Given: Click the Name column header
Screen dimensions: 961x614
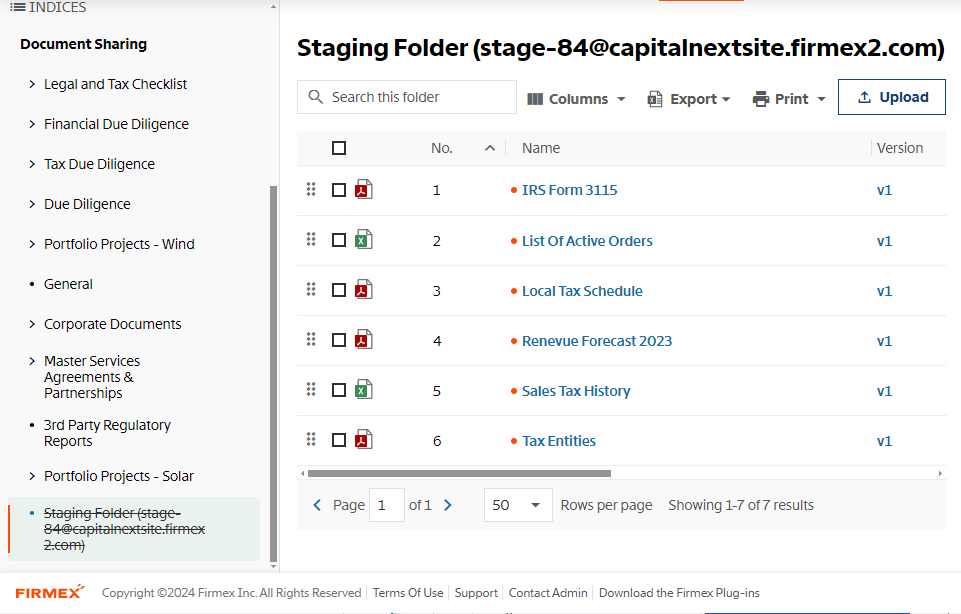Looking at the screenshot, I should click(541, 148).
